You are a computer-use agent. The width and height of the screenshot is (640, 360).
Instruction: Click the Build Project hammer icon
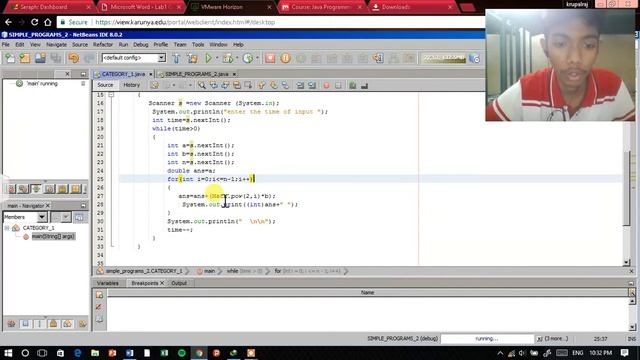[176, 58]
